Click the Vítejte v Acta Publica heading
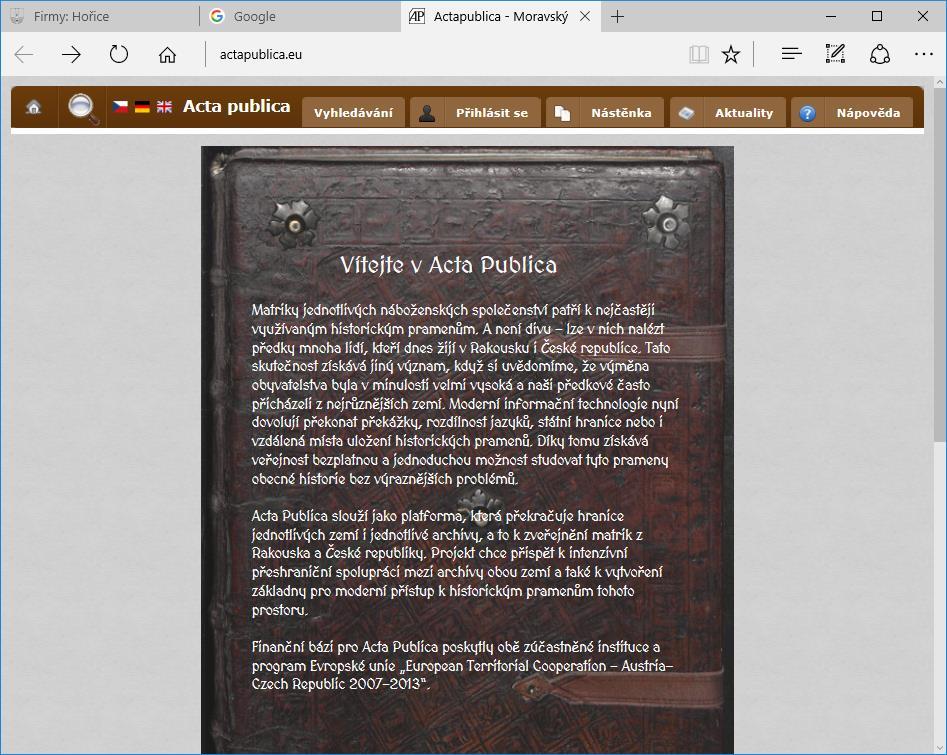The height and width of the screenshot is (755, 947). click(448, 265)
